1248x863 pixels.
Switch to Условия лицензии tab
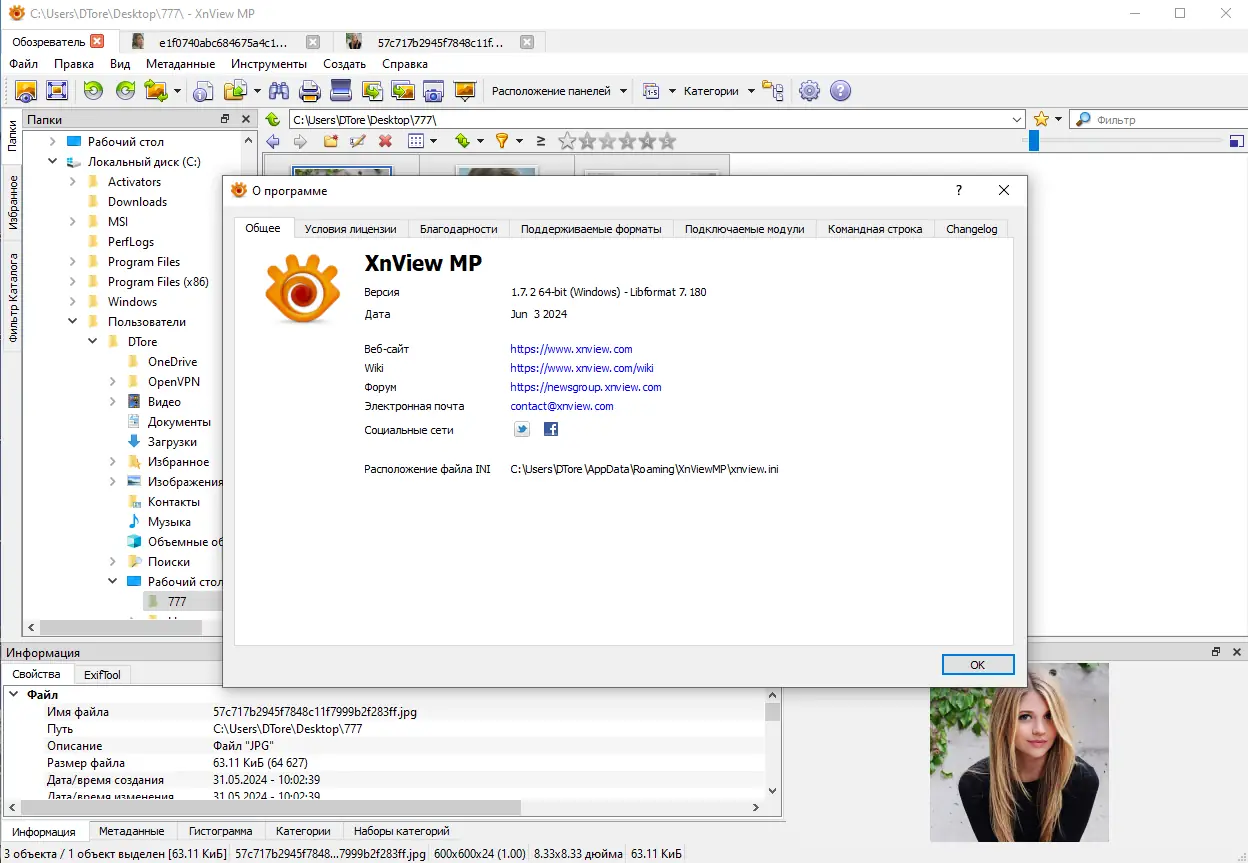(350, 229)
